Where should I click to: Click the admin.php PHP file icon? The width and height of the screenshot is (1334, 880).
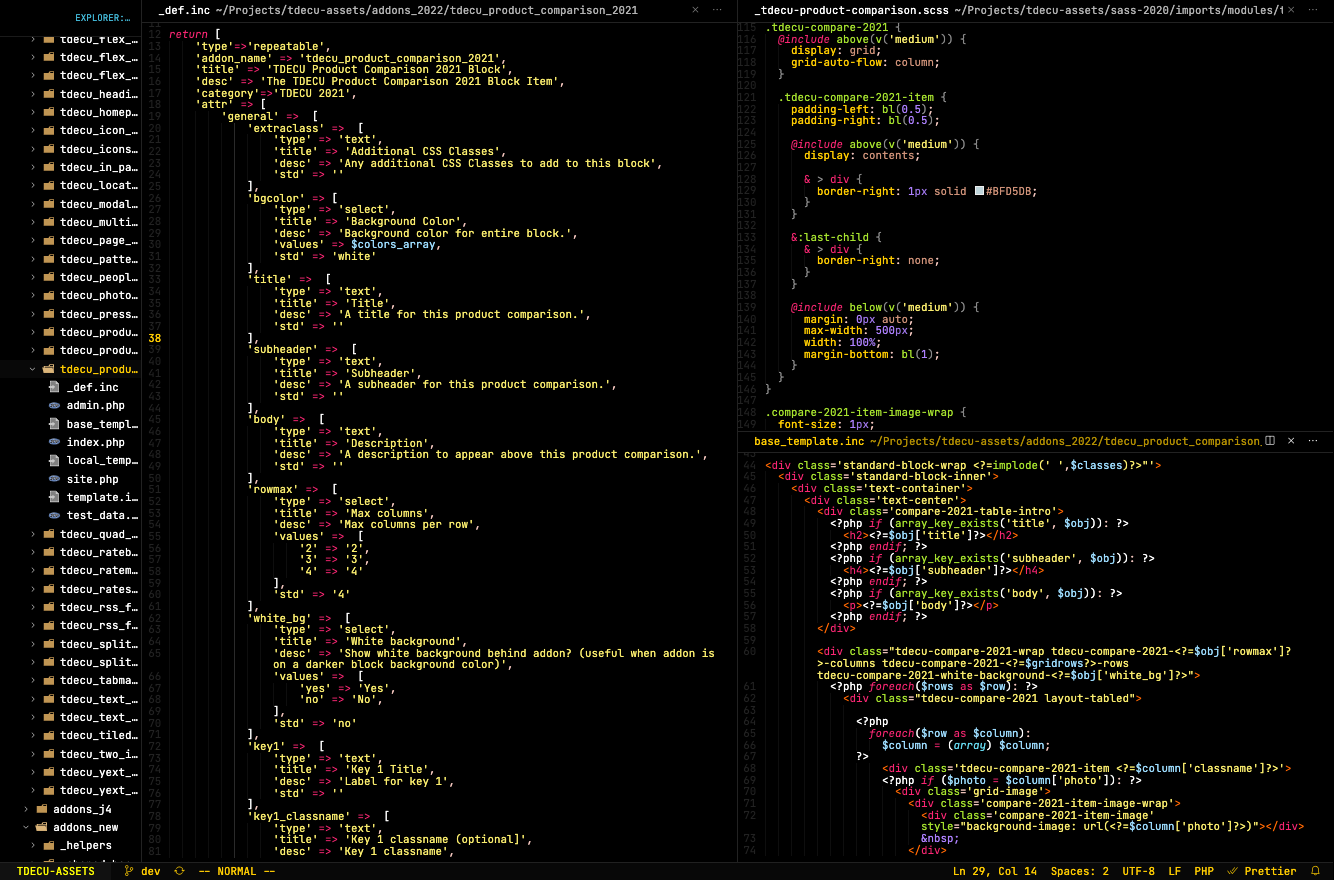(x=55, y=405)
